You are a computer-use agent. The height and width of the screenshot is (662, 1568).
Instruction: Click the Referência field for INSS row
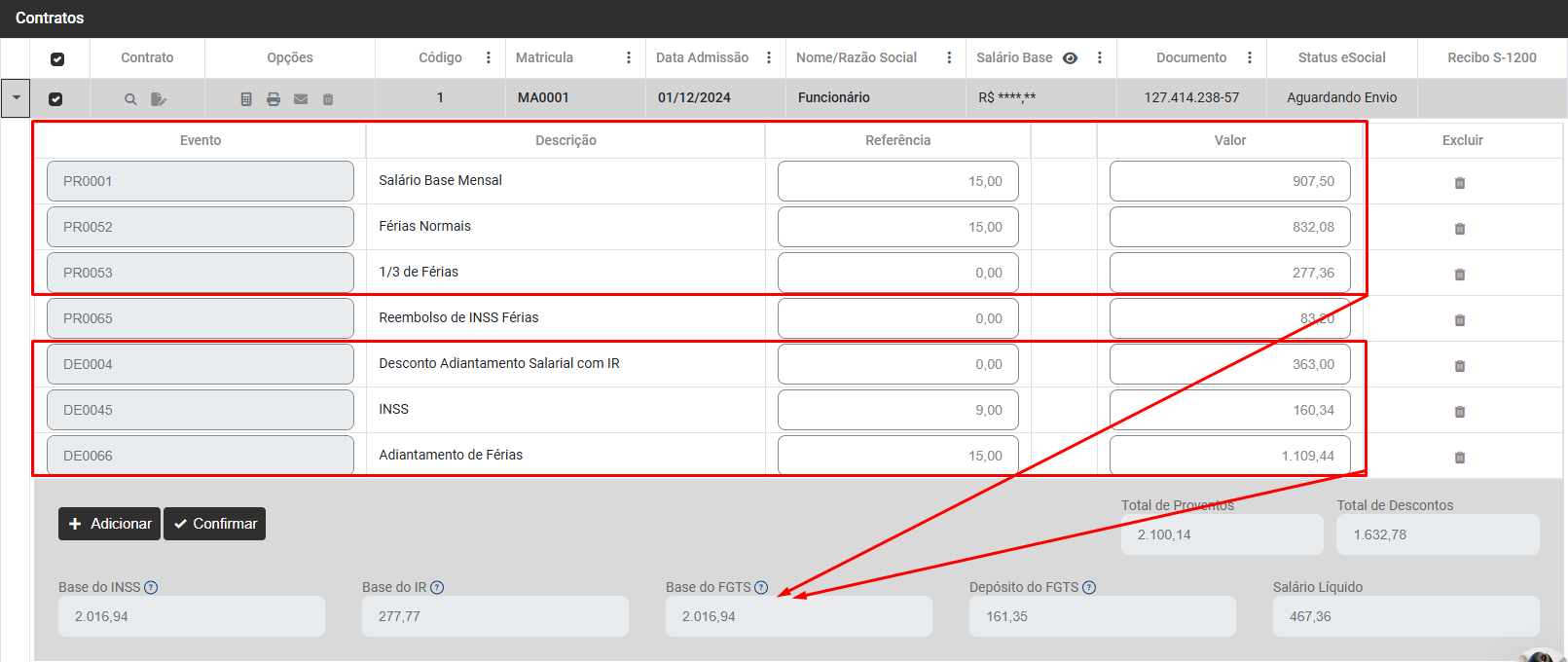[x=897, y=410]
